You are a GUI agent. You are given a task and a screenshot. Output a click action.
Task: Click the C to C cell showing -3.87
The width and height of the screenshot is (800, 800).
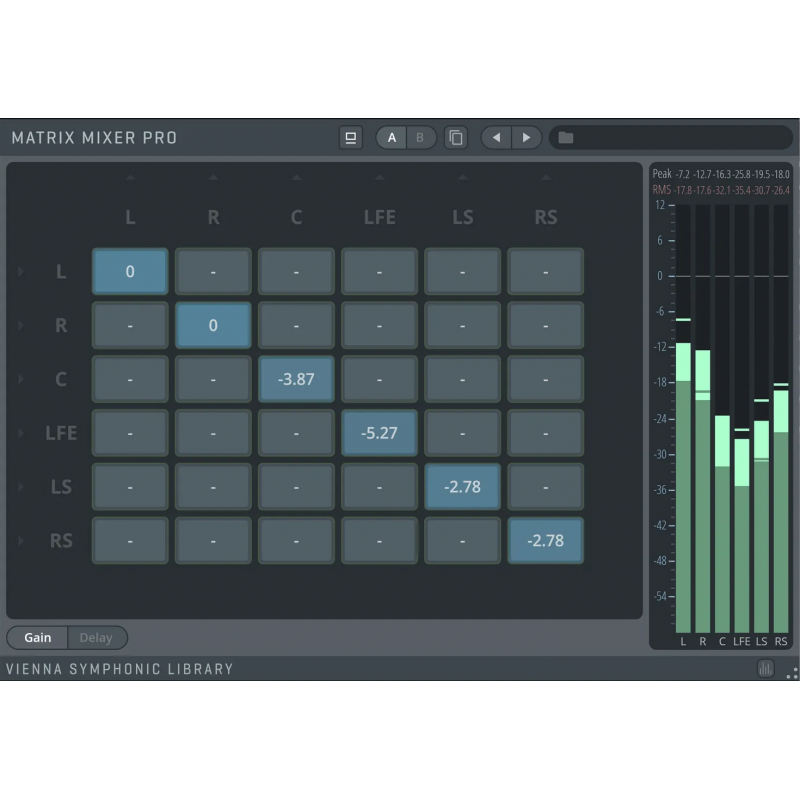(x=296, y=380)
